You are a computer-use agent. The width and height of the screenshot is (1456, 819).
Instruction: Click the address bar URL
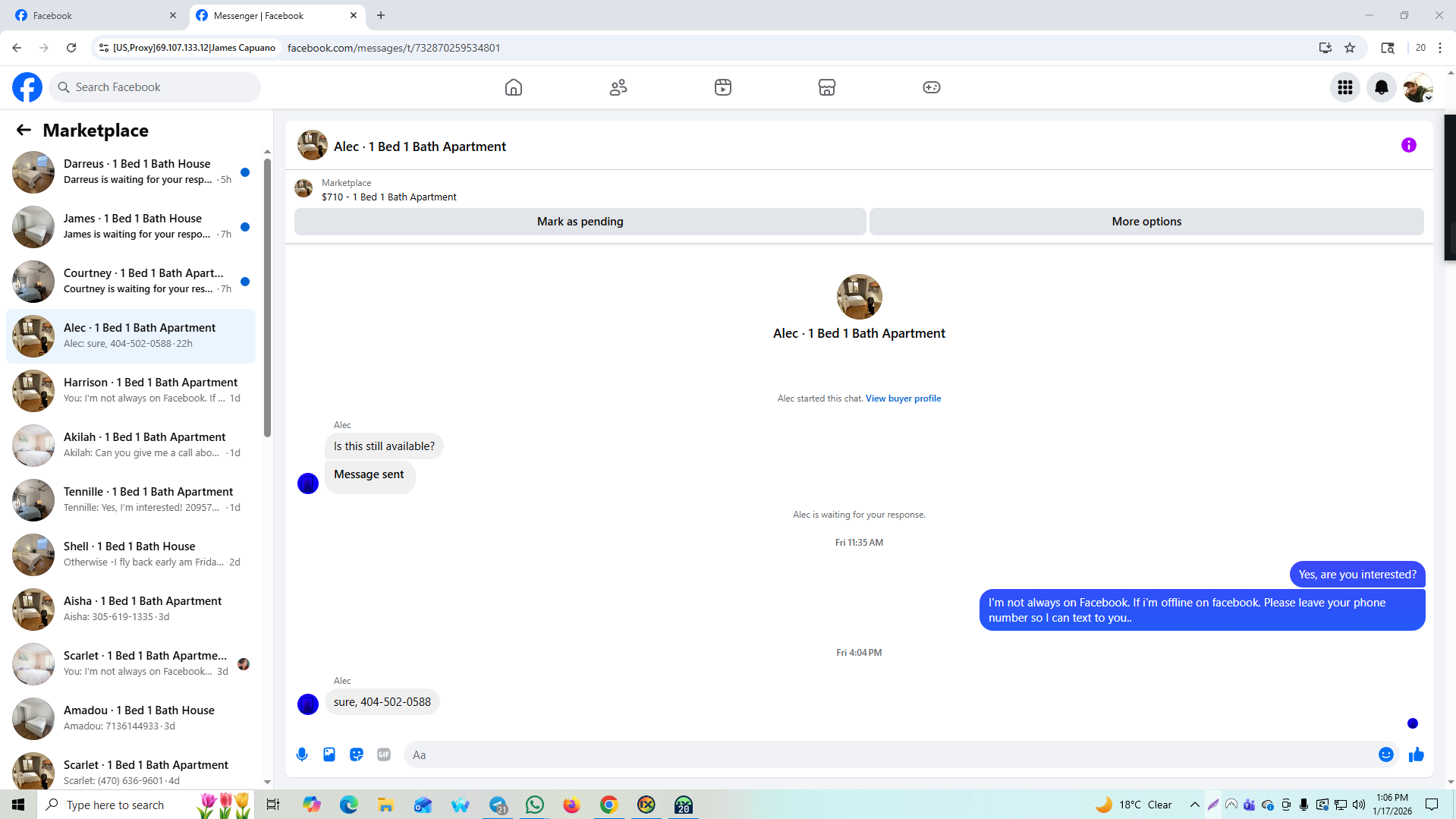(x=394, y=48)
